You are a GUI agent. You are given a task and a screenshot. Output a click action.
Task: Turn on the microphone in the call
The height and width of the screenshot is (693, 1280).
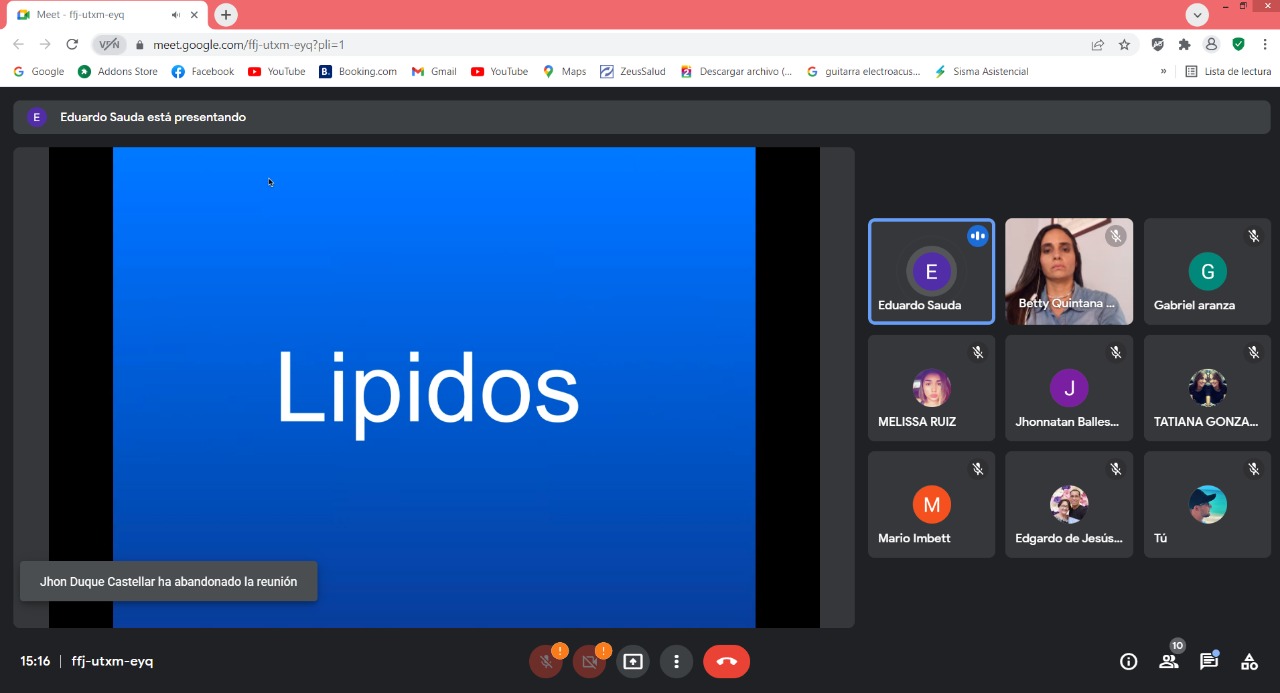click(546, 661)
